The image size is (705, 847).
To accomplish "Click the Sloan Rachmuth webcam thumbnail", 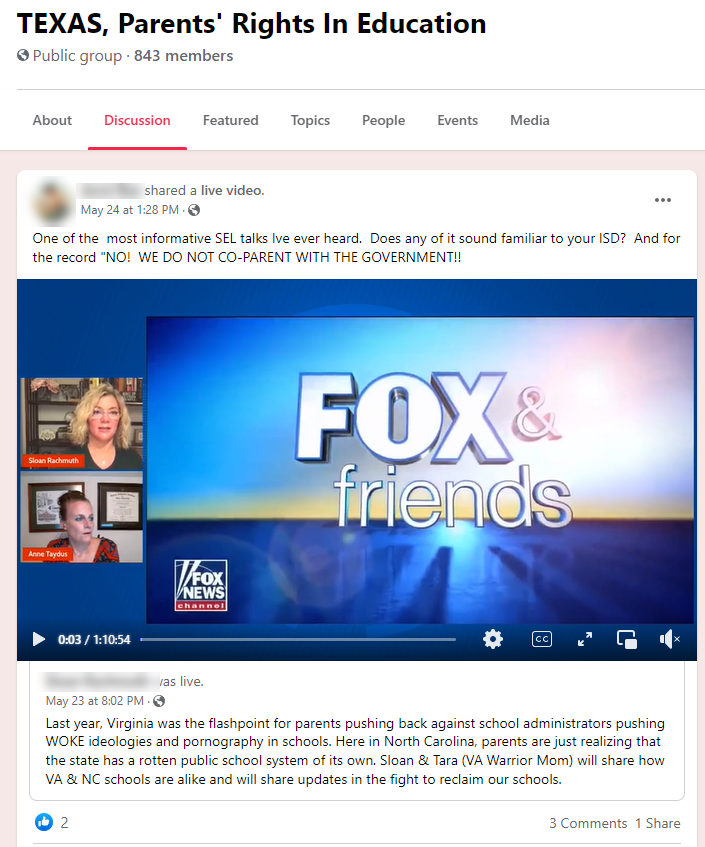I will tap(82, 423).
